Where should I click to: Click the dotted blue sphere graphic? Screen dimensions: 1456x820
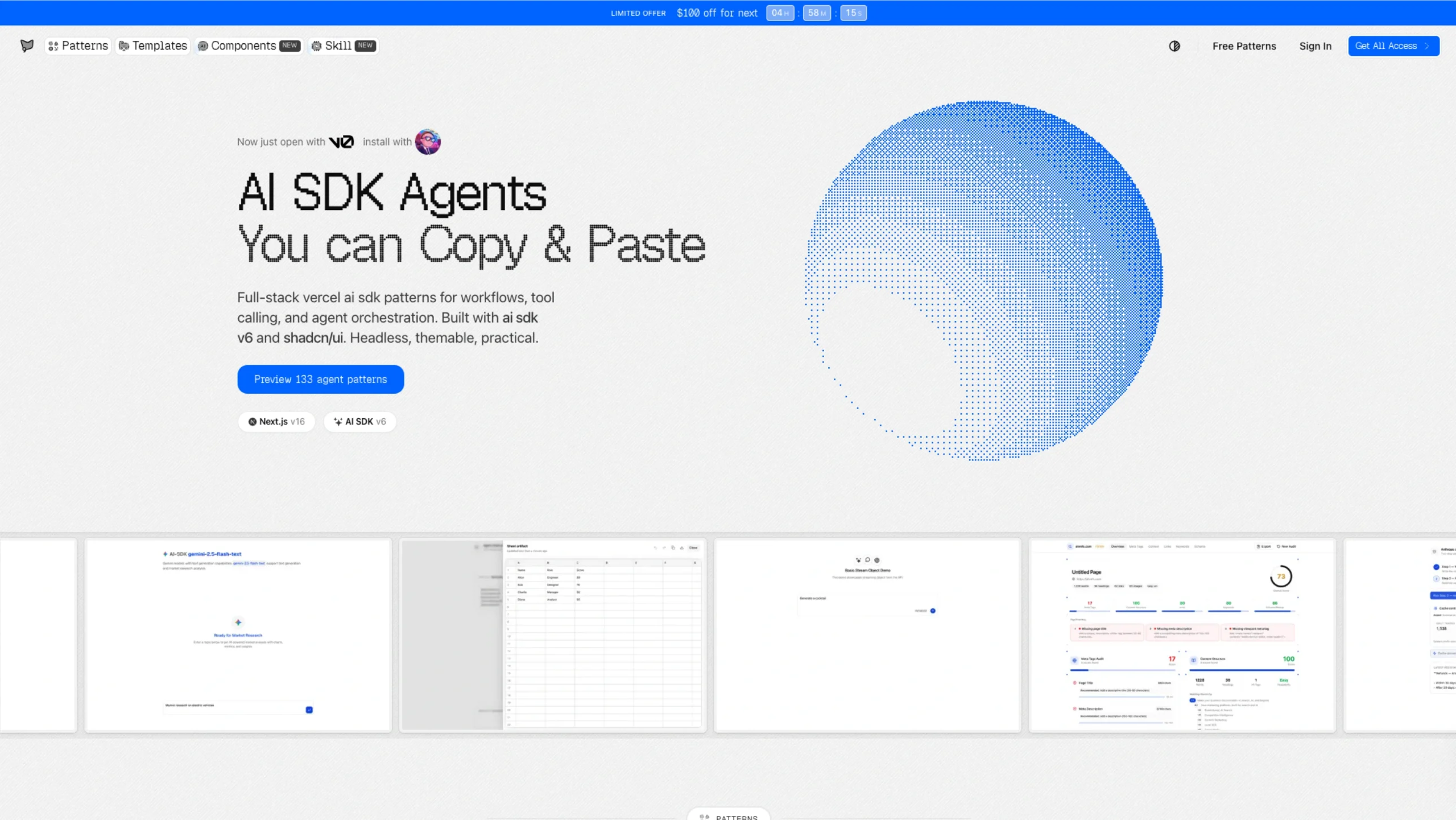coord(983,280)
